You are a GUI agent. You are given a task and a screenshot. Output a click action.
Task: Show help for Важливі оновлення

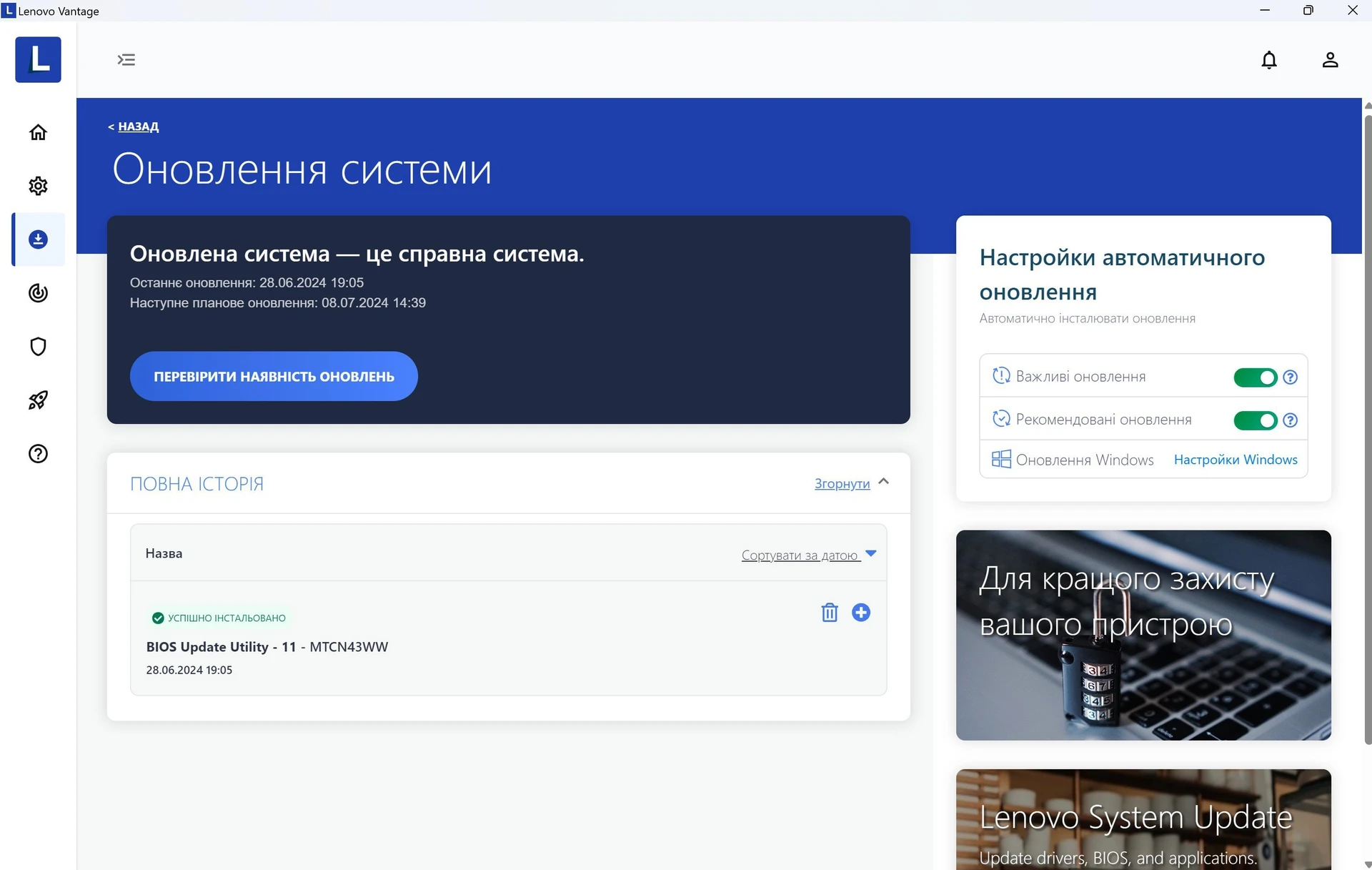[x=1290, y=377]
